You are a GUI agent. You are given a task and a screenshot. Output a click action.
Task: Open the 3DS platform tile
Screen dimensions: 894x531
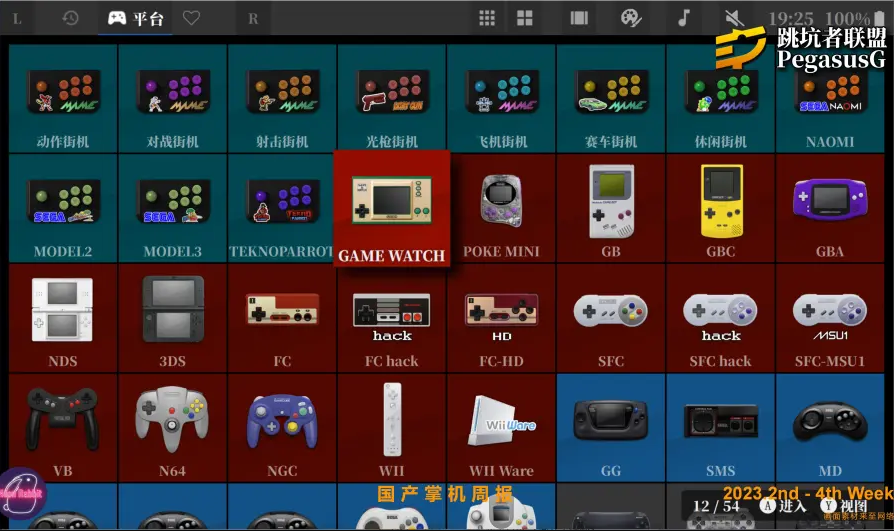173,318
